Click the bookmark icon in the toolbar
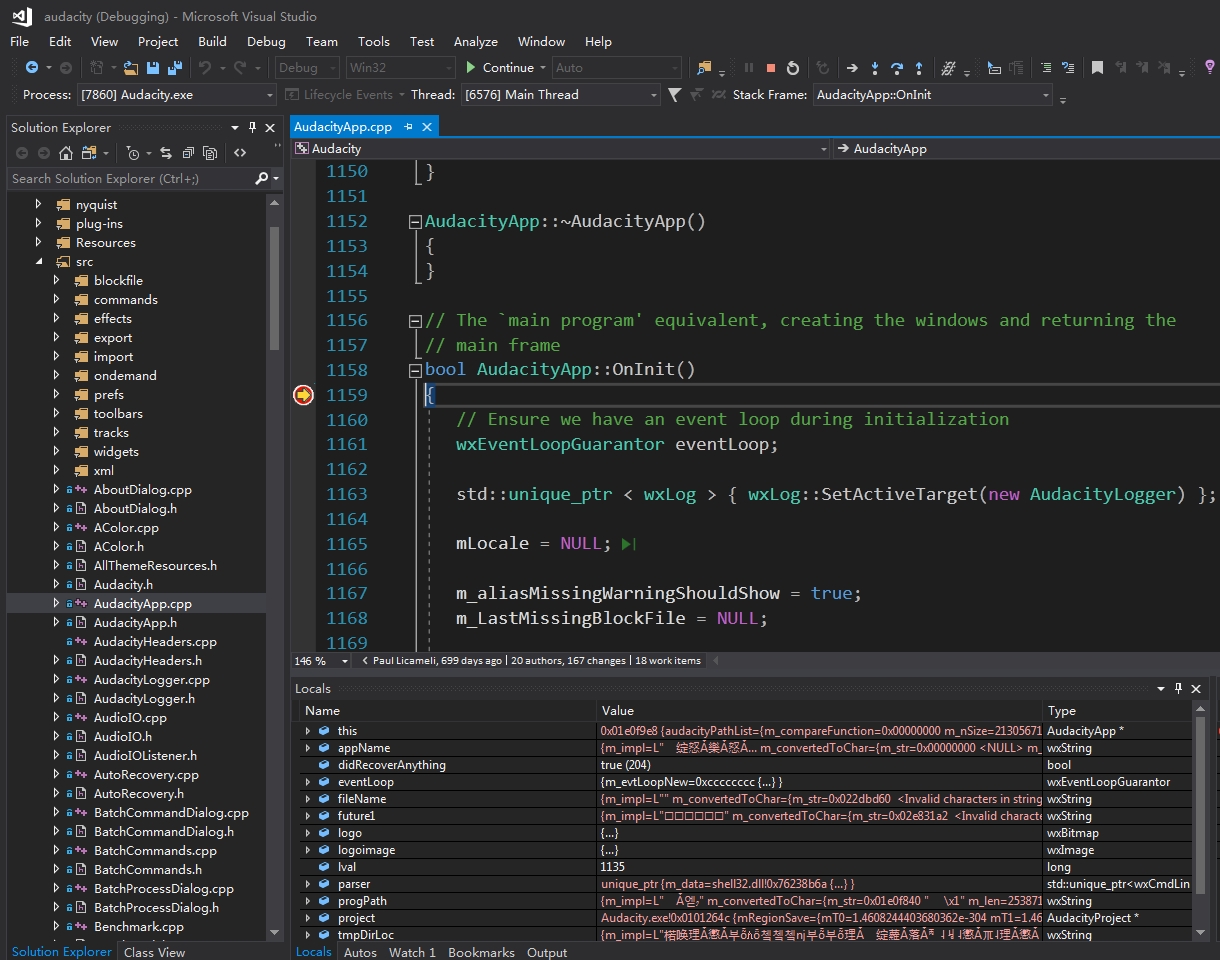The height and width of the screenshot is (960, 1220). (x=1097, y=68)
